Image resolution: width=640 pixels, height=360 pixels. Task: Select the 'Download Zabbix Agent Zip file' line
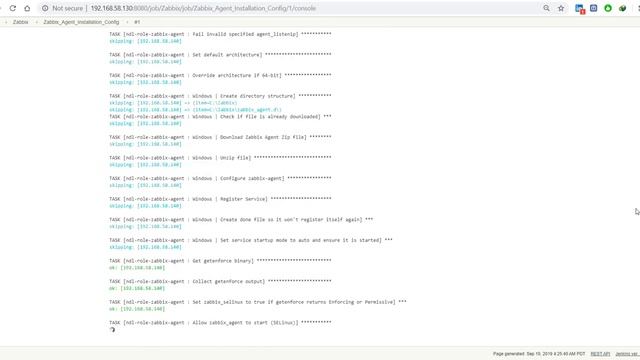coord(220,137)
